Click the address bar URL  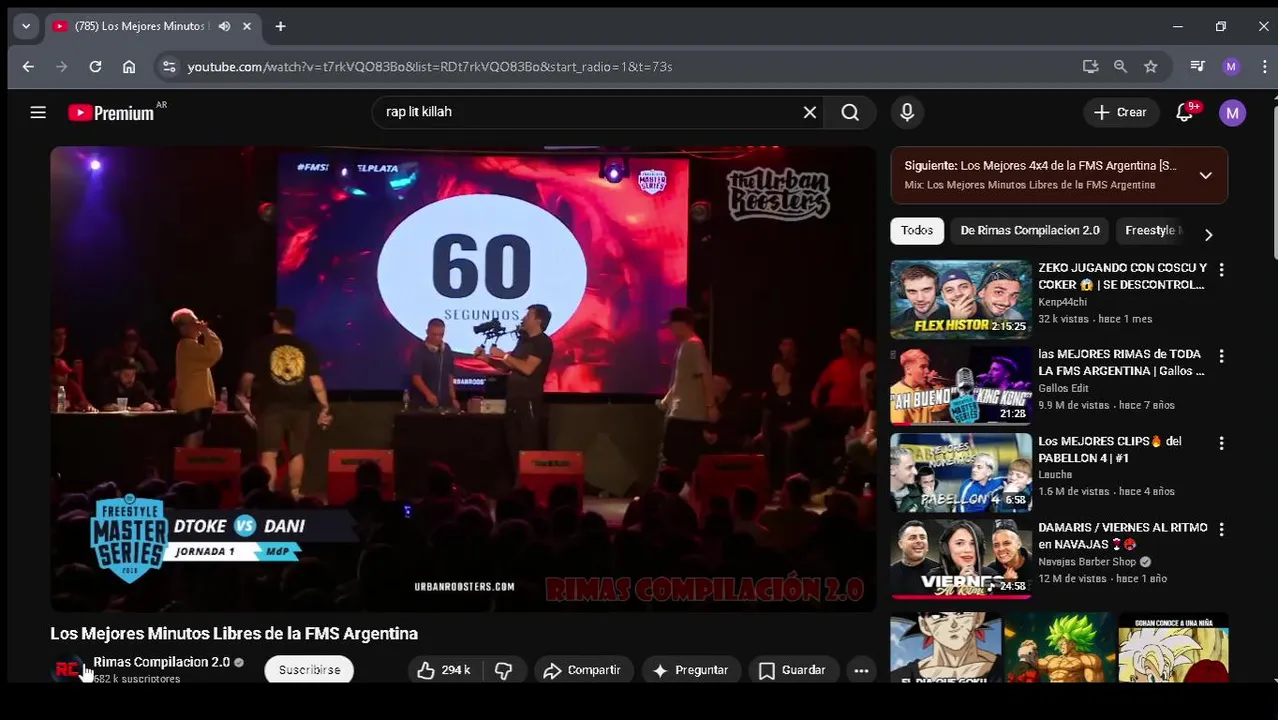pos(430,66)
